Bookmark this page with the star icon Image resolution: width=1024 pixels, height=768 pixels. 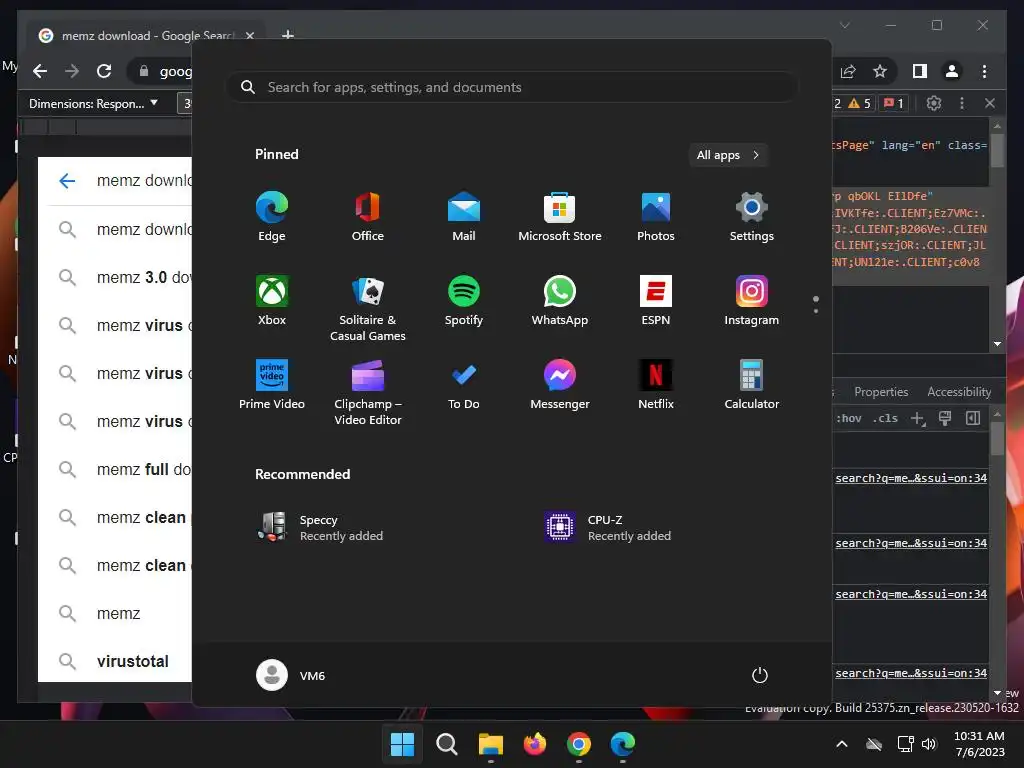[880, 71]
